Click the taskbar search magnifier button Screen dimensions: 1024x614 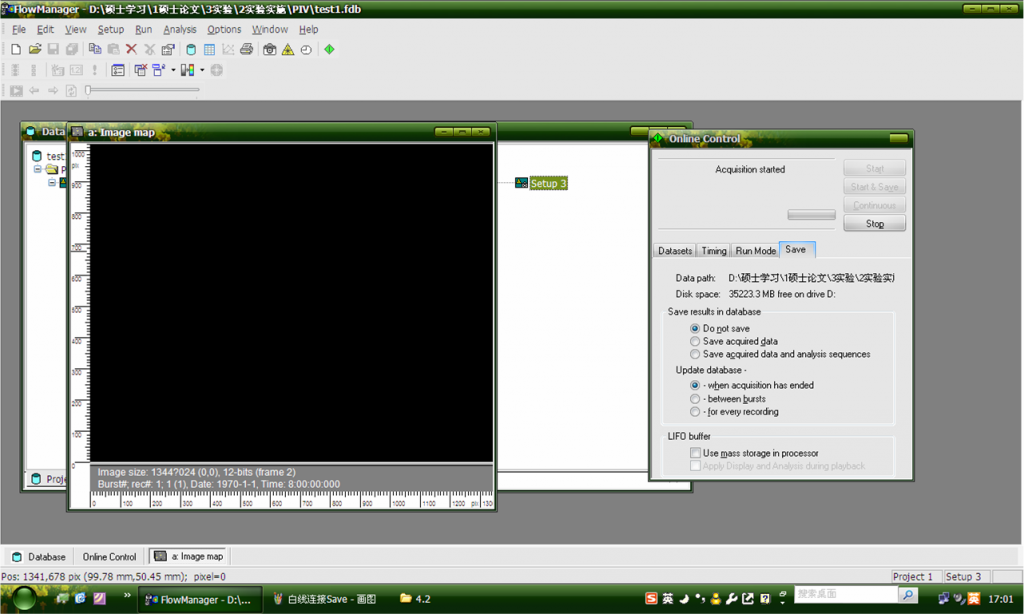coord(908,594)
